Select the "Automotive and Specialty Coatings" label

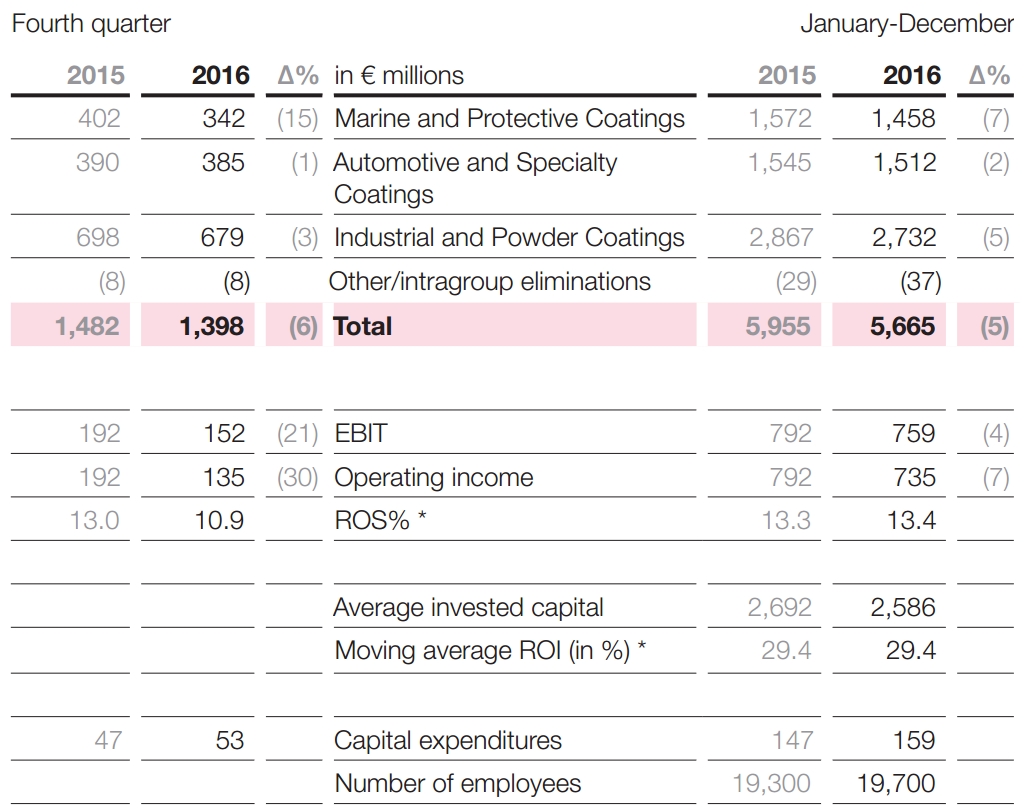point(475,178)
